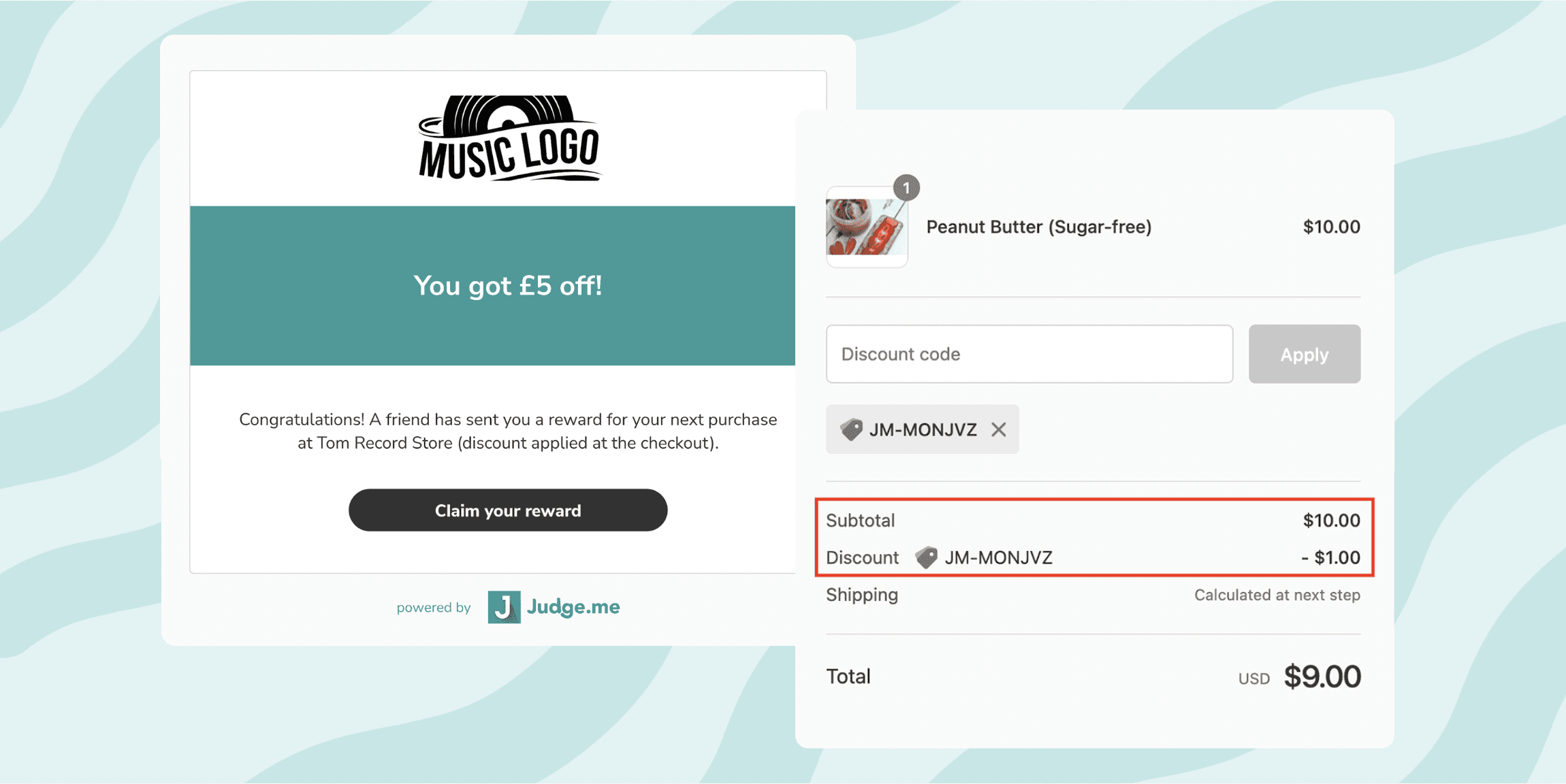This screenshot has height=784, width=1566.
Task: Click the Subtotal label
Action: (860, 521)
